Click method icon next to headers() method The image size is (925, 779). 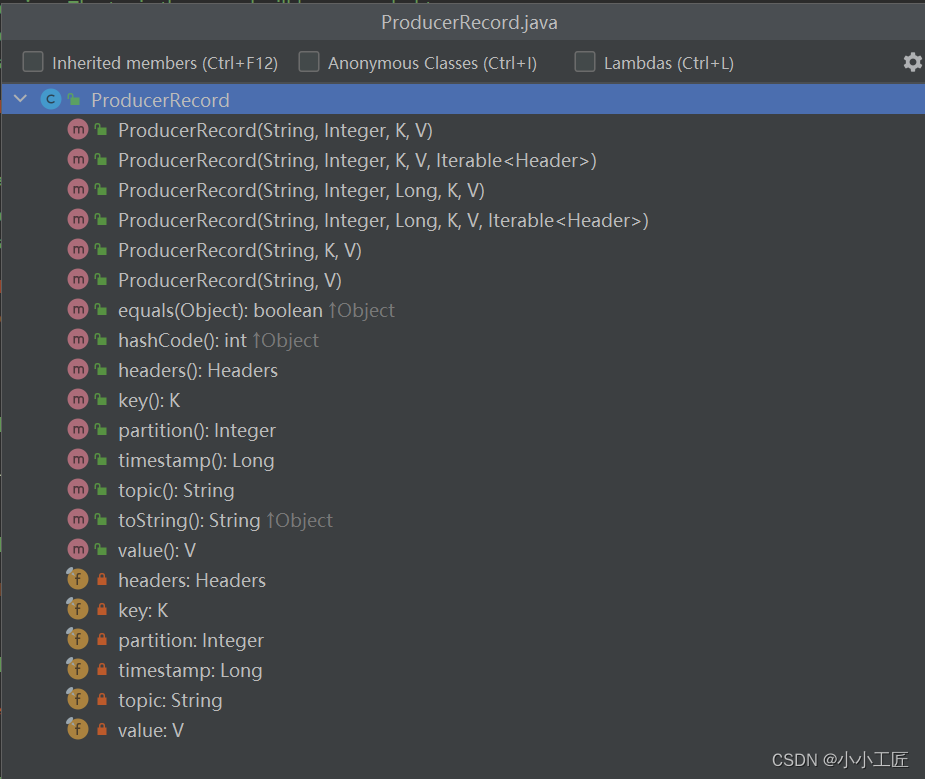[x=78, y=369]
